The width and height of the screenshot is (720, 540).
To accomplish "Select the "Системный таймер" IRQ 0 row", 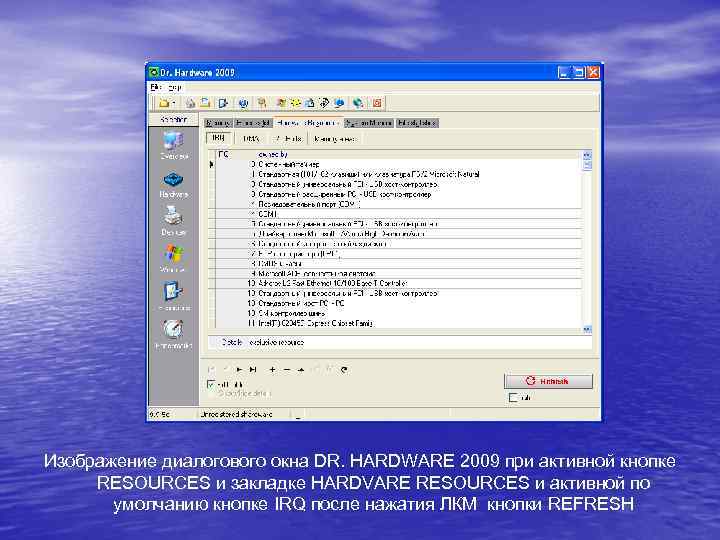I will click(395, 164).
